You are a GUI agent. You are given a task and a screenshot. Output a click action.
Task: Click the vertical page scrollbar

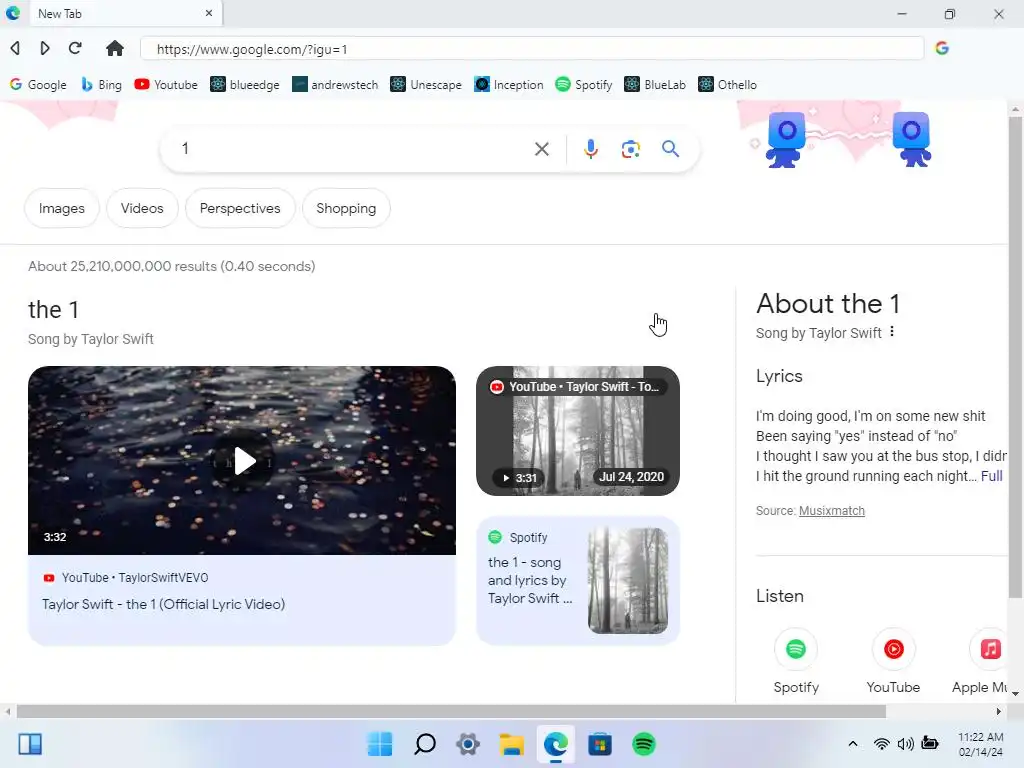pyautogui.click(x=1015, y=356)
